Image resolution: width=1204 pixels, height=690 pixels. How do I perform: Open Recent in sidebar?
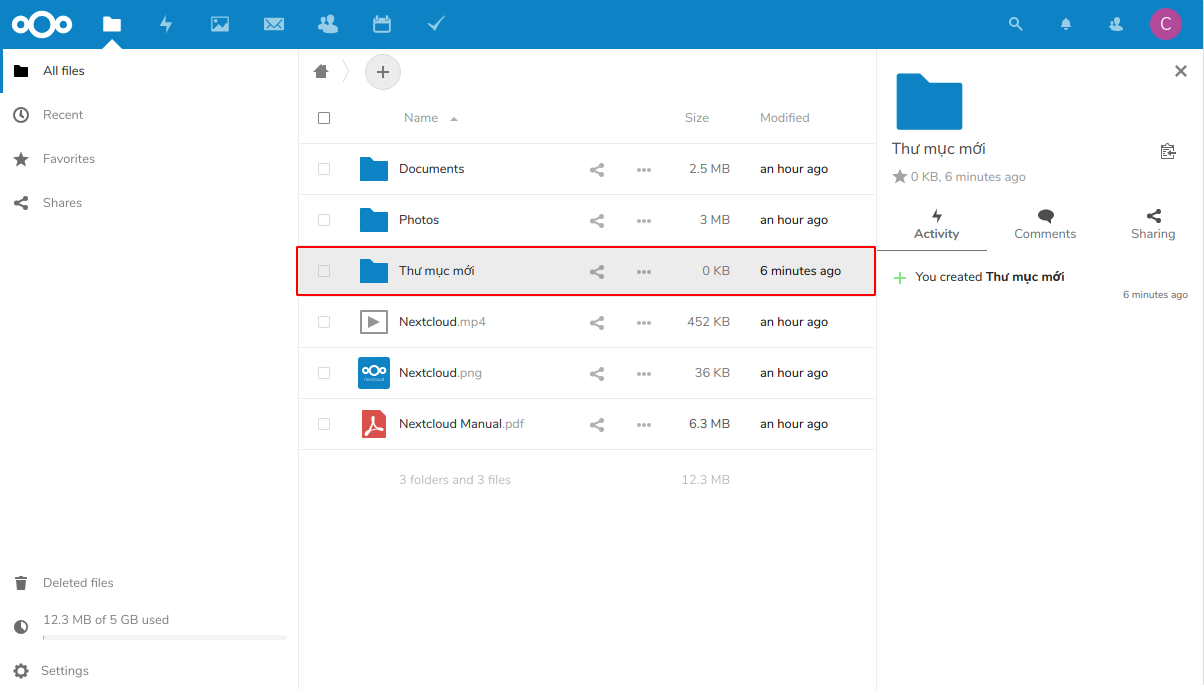[x=150, y=115]
